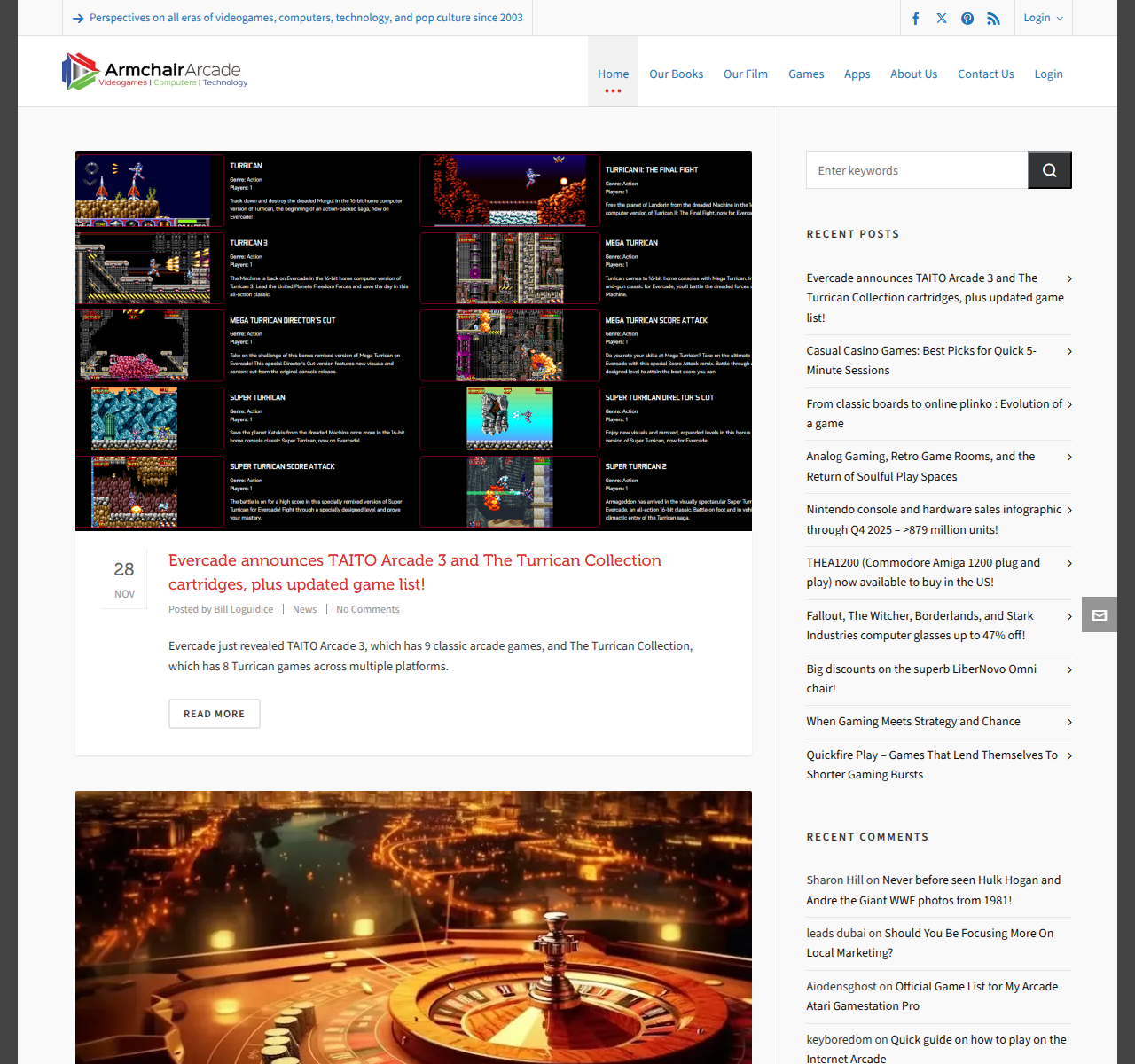This screenshot has height=1064, width=1135.
Task: Open the Facebook social icon
Action: [x=916, y=19]
